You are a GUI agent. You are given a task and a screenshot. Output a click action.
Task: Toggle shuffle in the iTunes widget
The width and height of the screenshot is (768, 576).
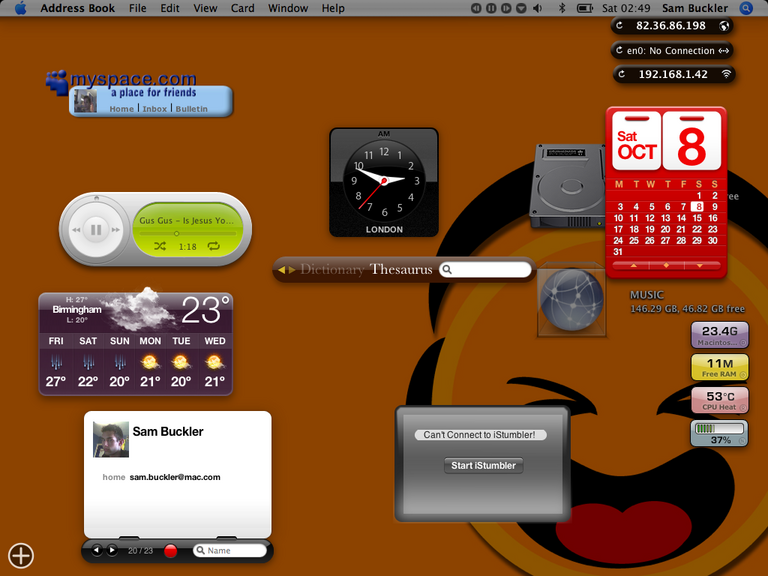point(160,245)
